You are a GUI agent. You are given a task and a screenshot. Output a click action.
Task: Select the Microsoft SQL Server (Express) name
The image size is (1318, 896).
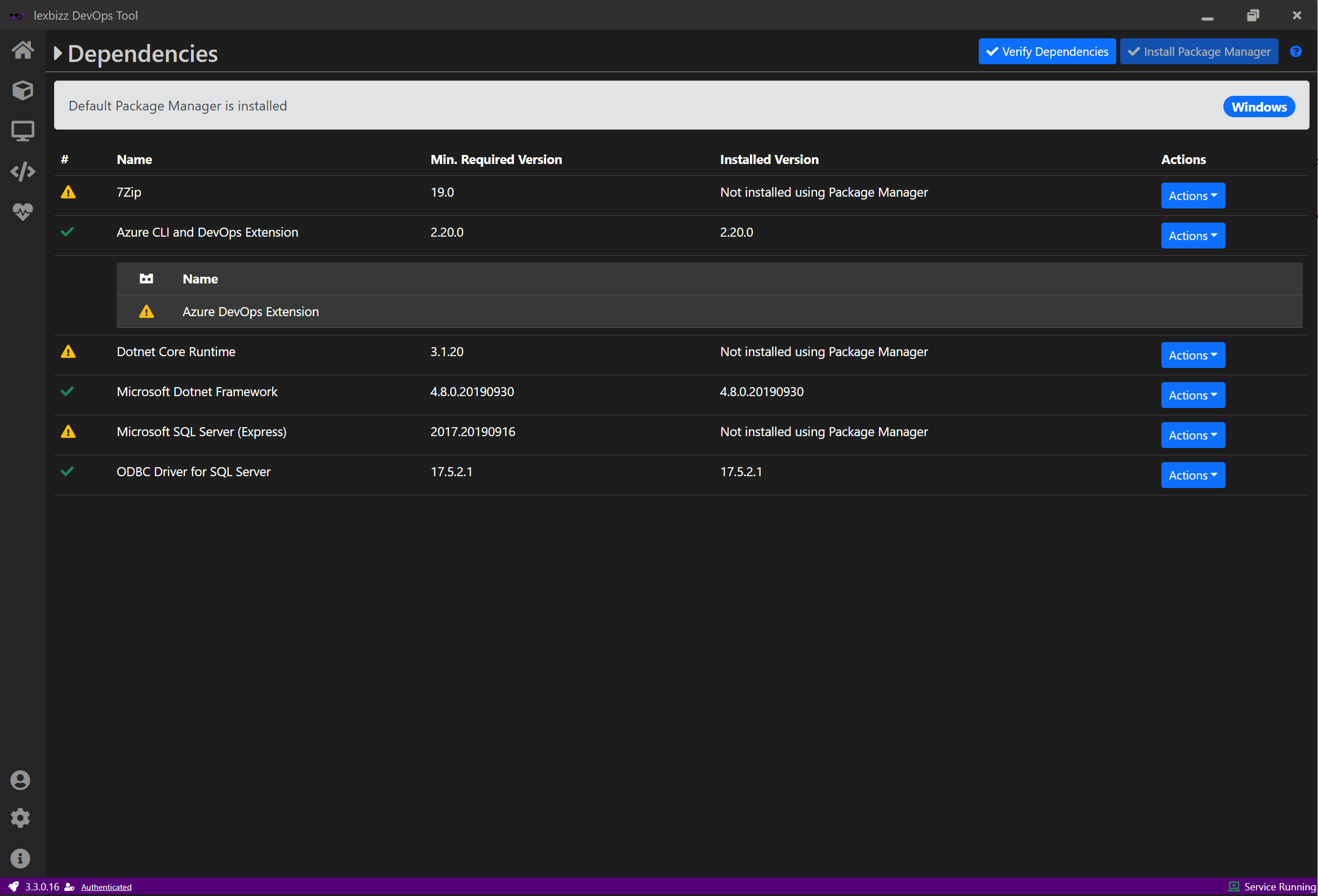pos(201,432)
